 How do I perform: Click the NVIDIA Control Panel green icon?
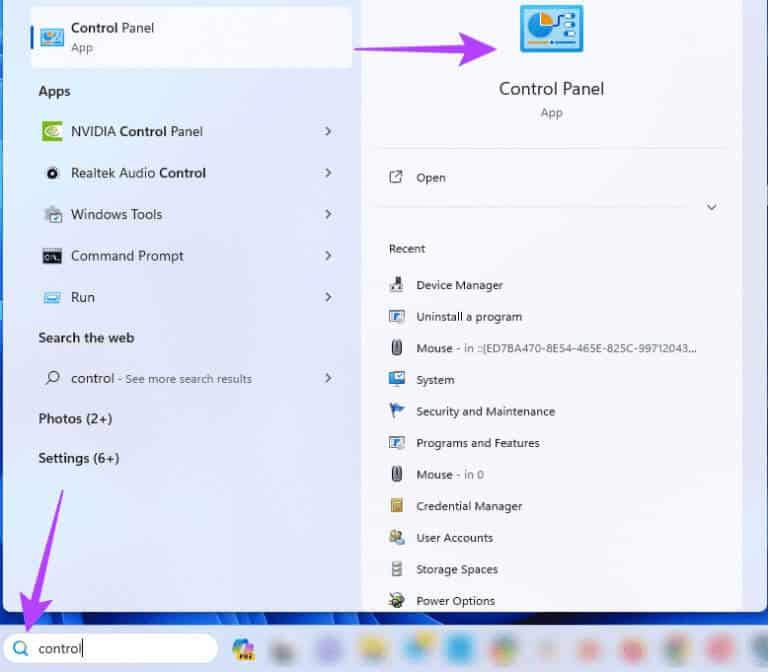click(x=52, y=131)
